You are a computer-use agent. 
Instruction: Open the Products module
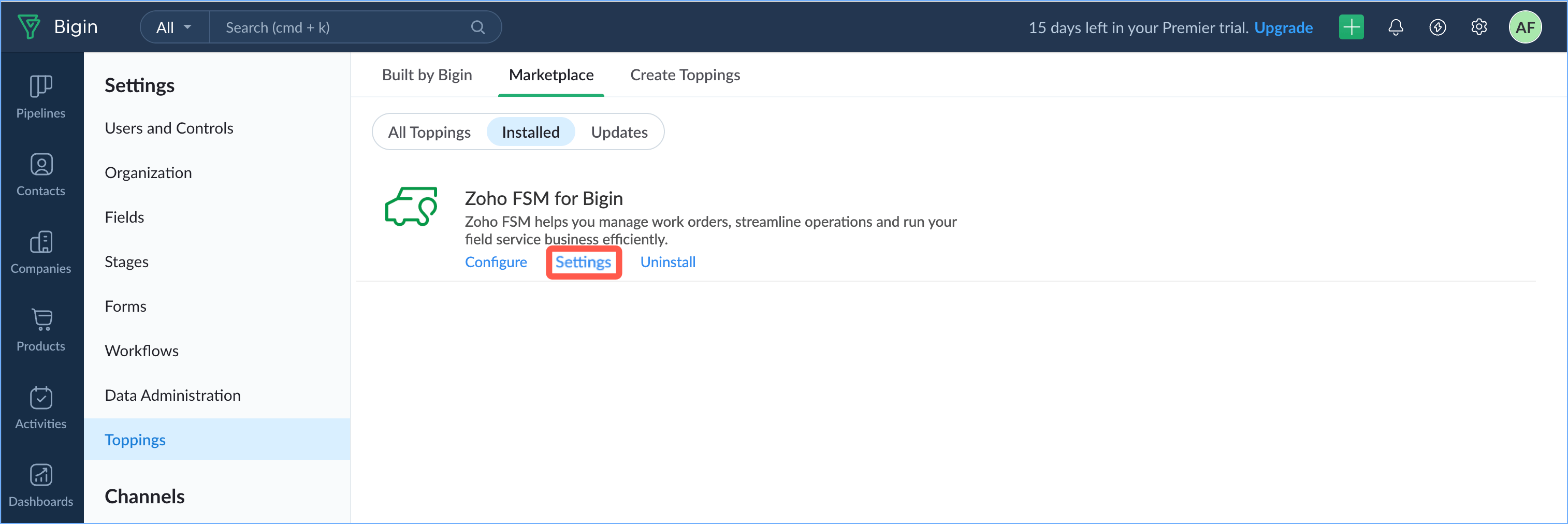point(41,330)
